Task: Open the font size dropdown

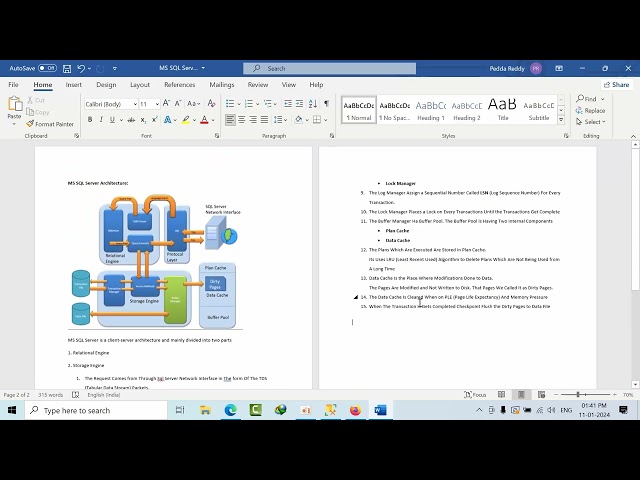Action: tap(157, 104)
